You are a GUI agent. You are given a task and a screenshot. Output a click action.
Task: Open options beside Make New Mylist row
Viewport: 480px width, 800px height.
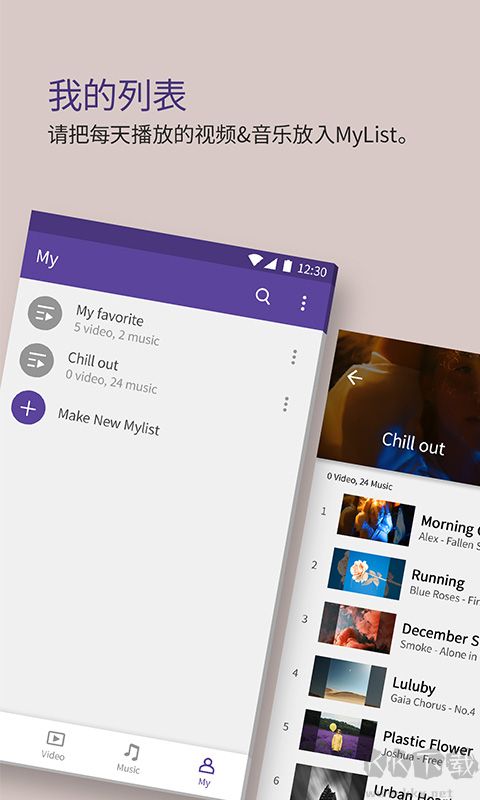[286, 404]
